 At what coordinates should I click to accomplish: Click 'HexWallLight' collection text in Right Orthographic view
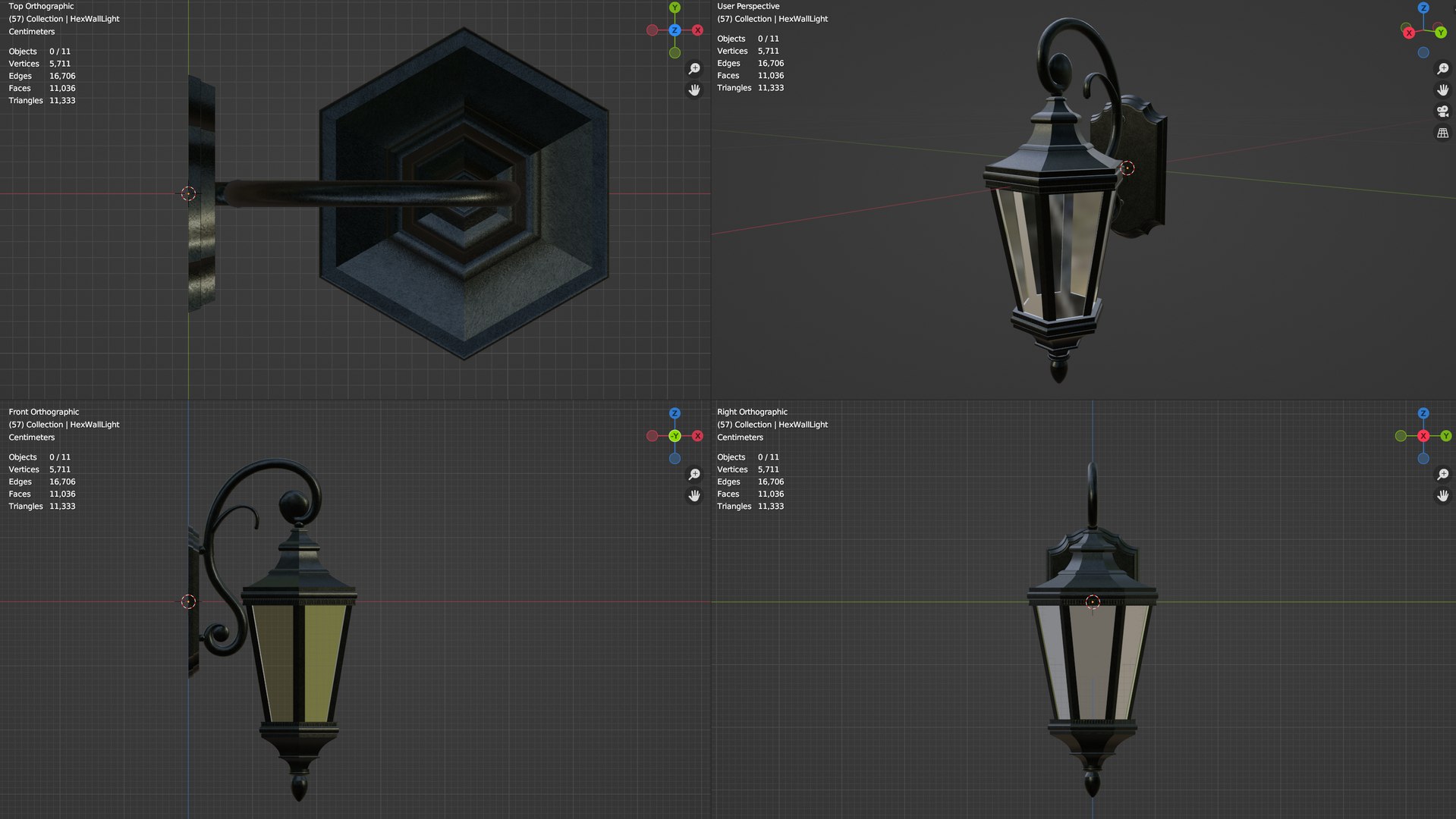803,425
